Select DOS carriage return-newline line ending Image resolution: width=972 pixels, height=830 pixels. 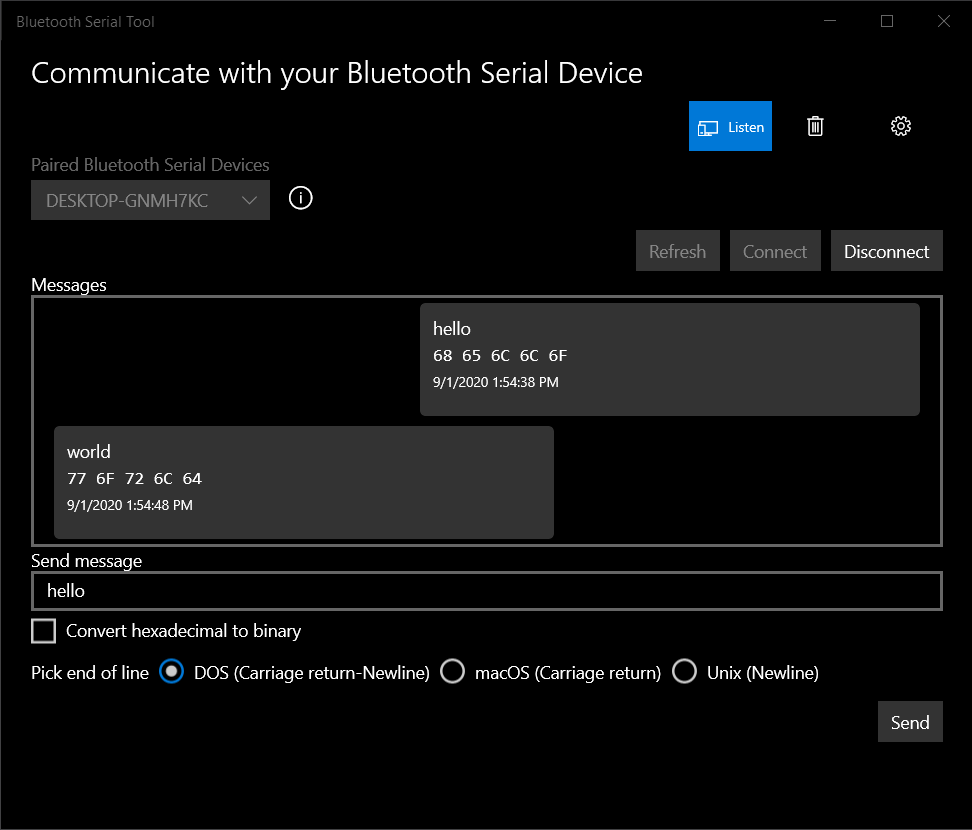171,672
